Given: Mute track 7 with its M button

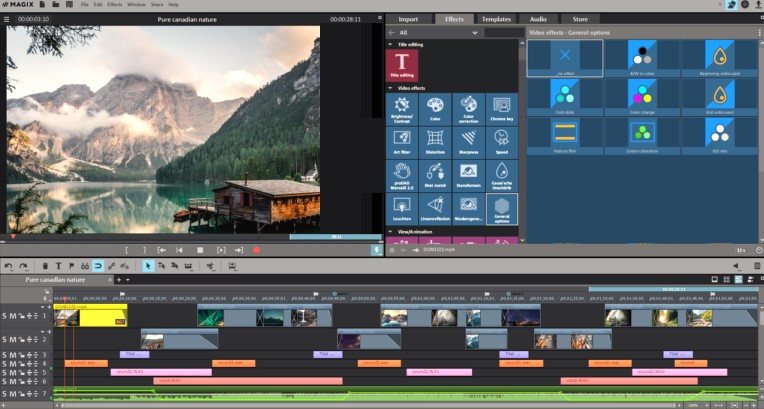Looking at the screenshot, I should 13,394.
